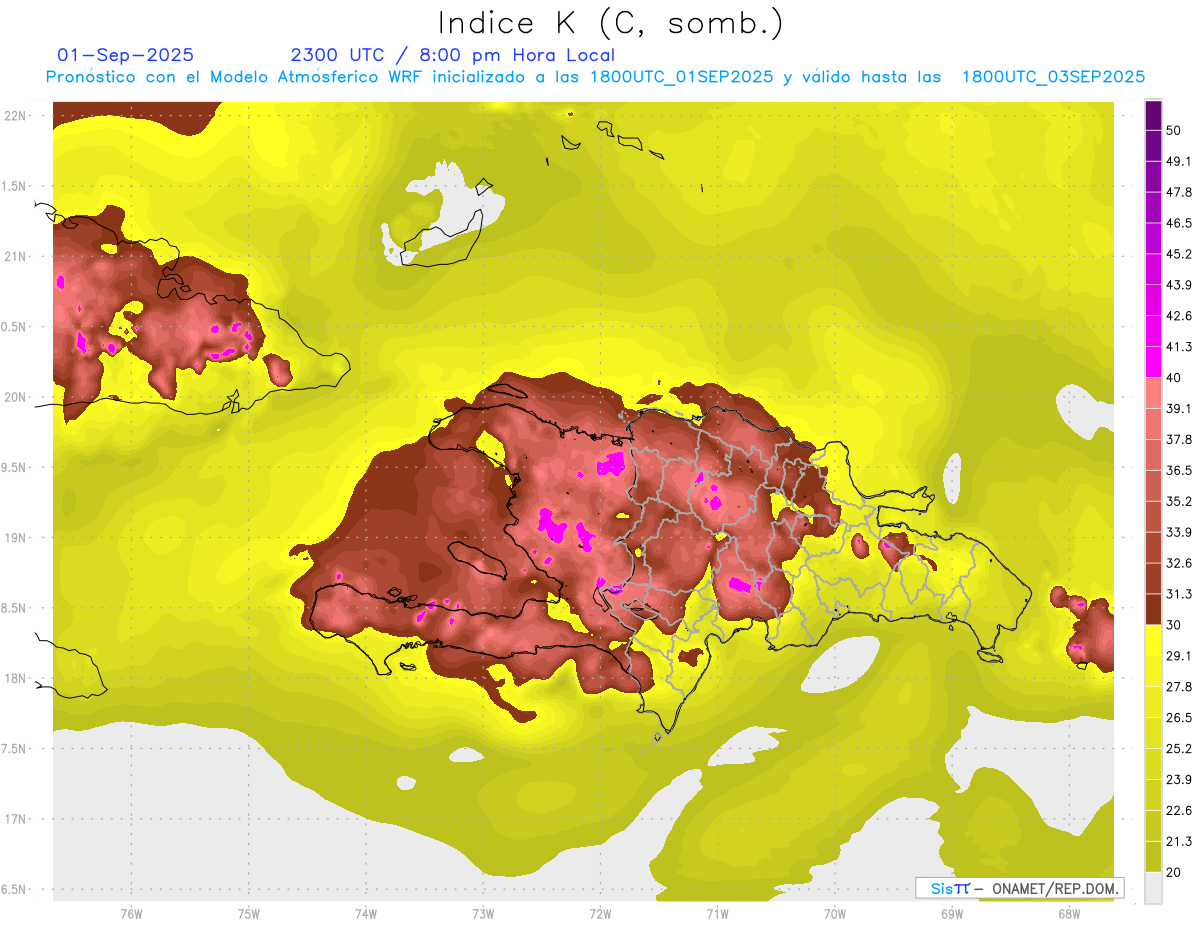Click legend value "31.3"
Viewport: 1200px width, 927px height.
click(x=1179, y=594)
